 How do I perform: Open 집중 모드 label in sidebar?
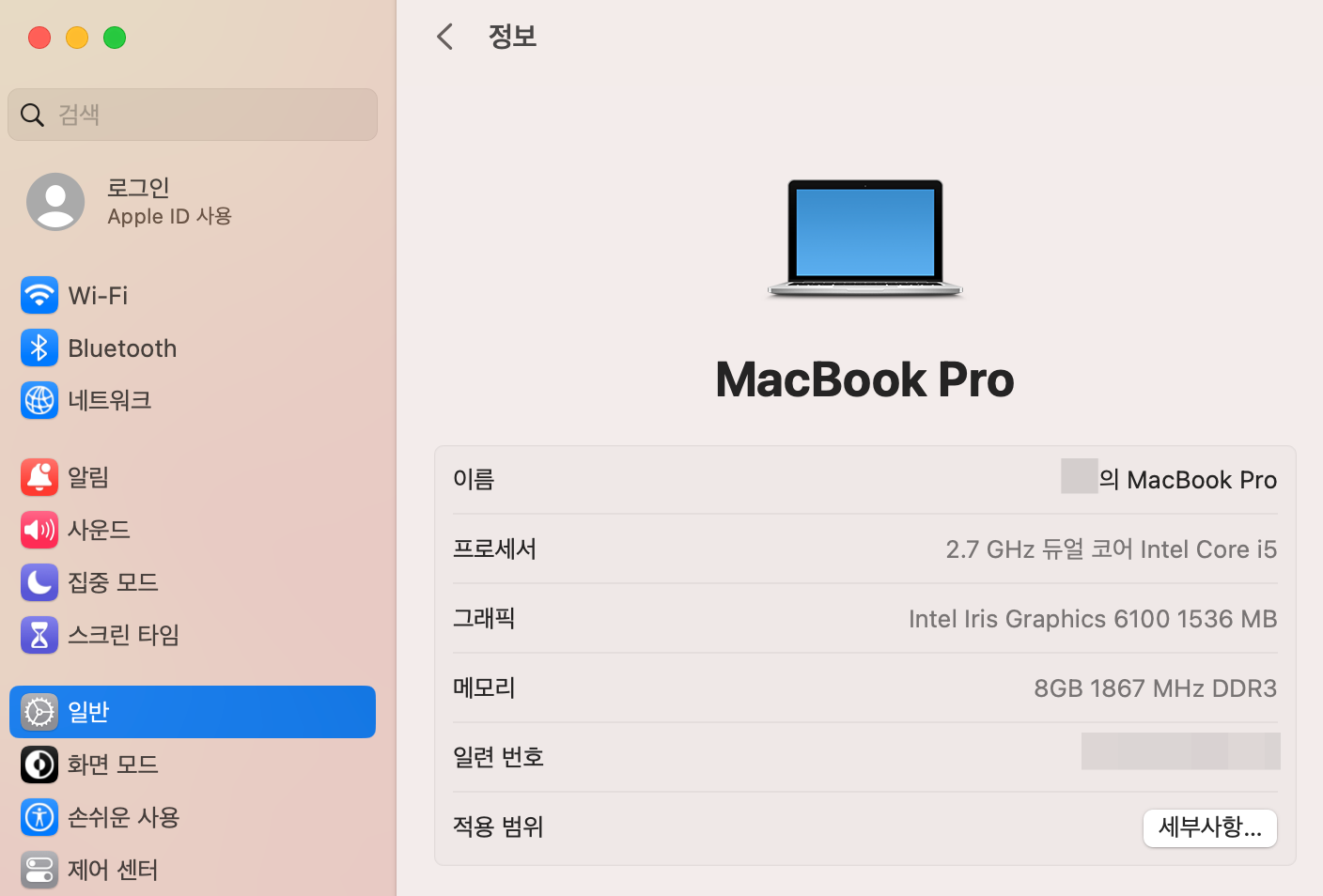113,582
